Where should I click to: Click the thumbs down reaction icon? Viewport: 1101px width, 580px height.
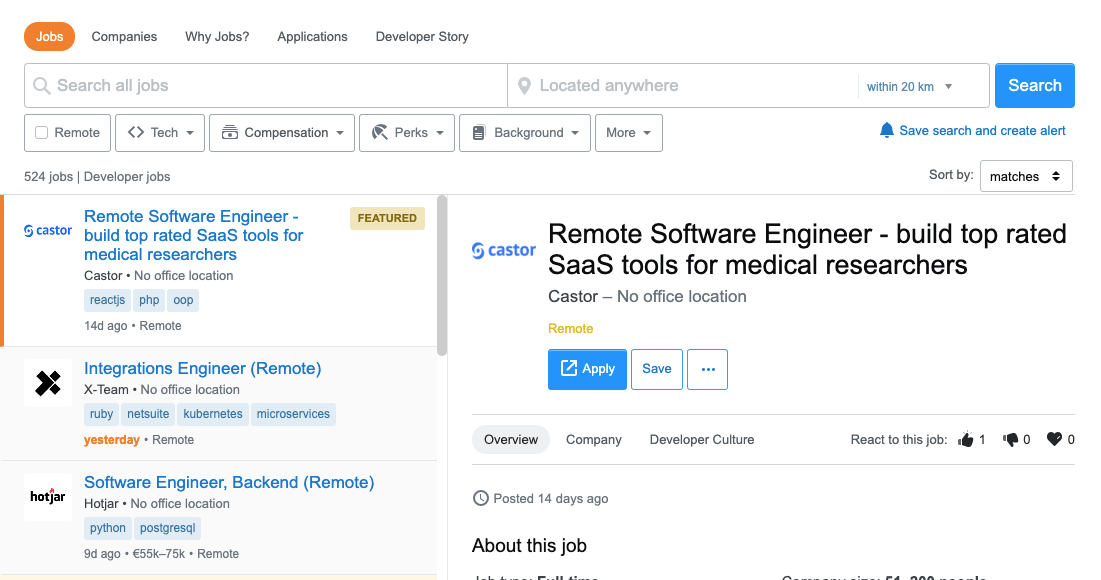[1010, 440]
